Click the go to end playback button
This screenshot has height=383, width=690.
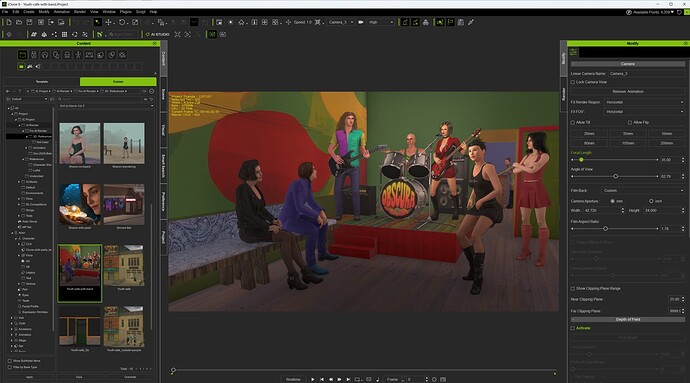[x=348, y=379]
